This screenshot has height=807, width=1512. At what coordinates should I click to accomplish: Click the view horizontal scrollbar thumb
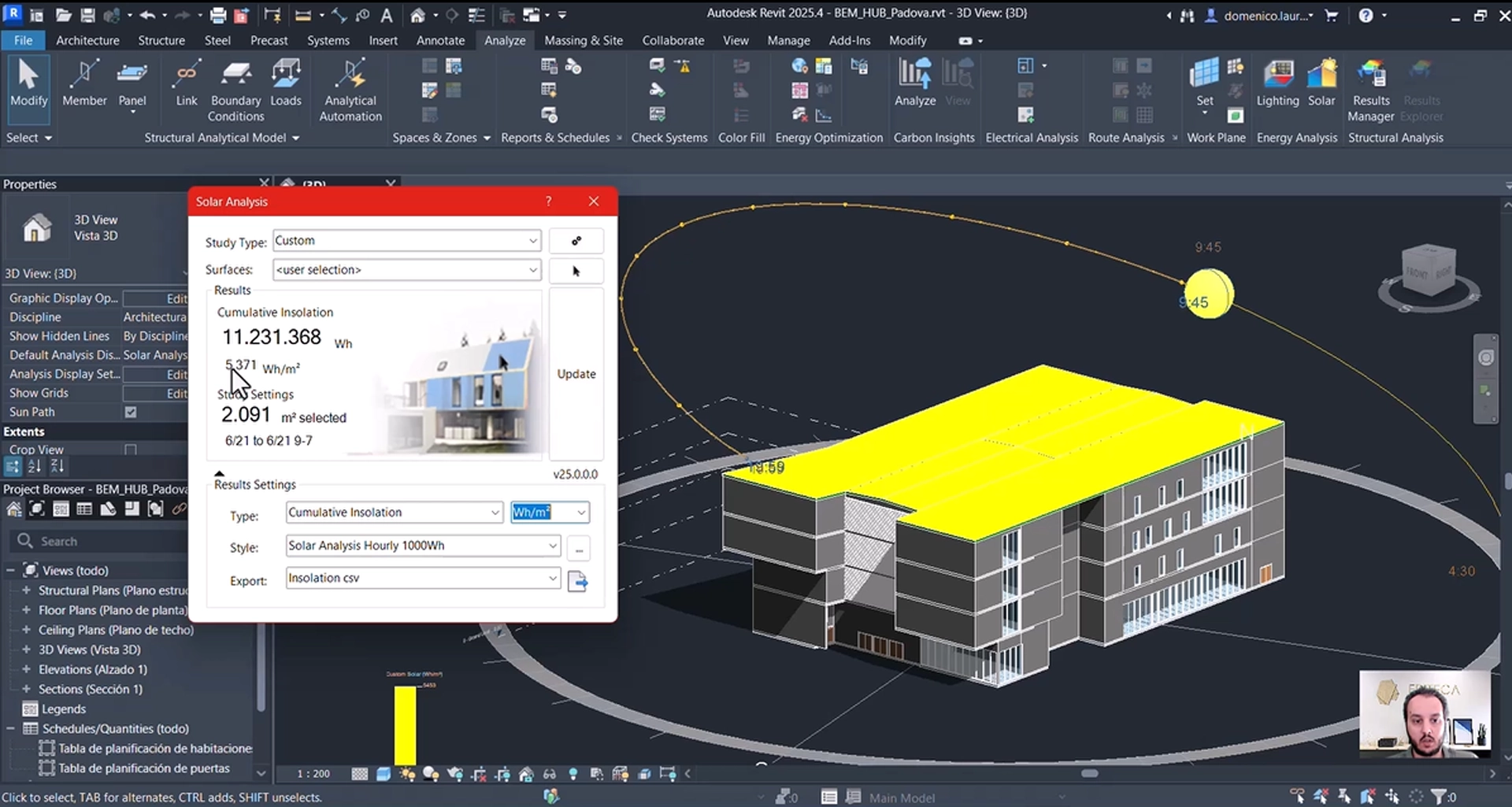1090,773
